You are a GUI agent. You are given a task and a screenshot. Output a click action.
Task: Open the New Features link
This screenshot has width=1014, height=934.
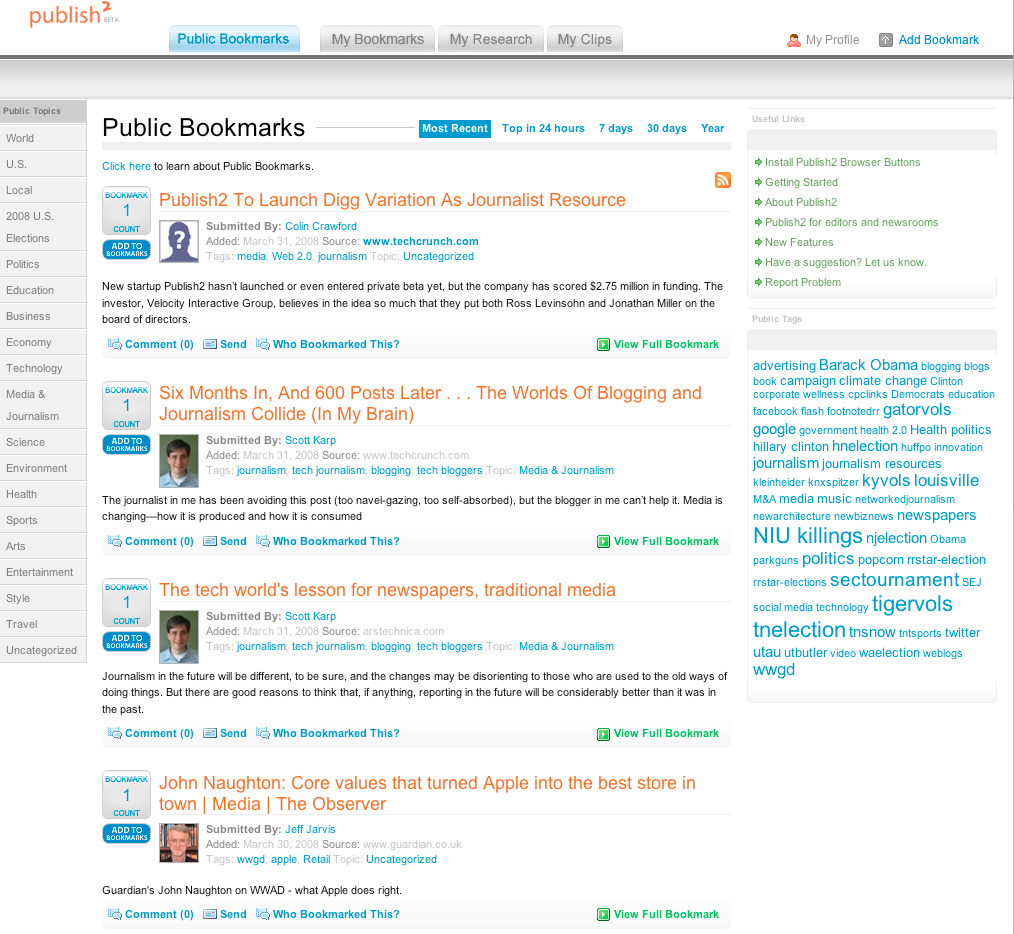799,243
